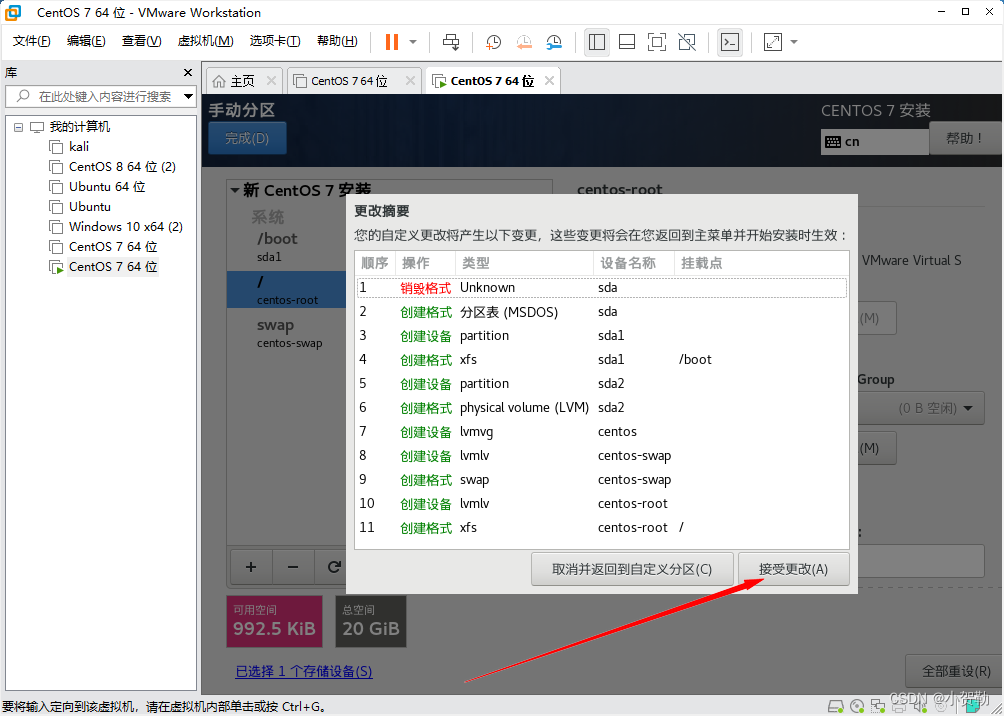Select row 7 lvmvg centos
This screenshot has width=1004, height=716.
(602, 432)
